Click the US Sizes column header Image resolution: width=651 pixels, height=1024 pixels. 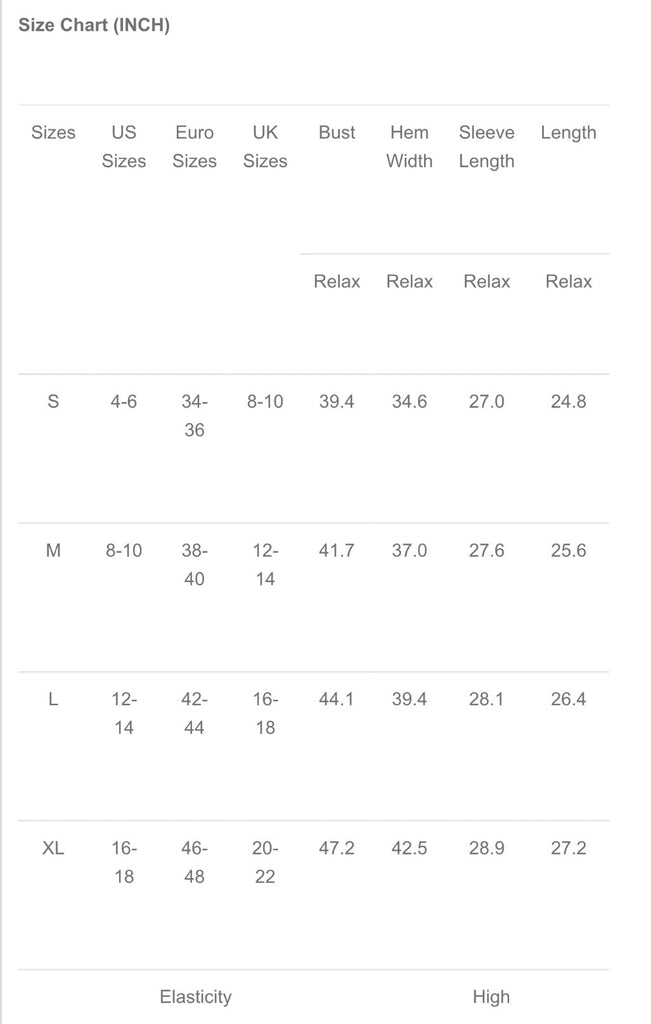pyautogui.click(x=124, y=147)
